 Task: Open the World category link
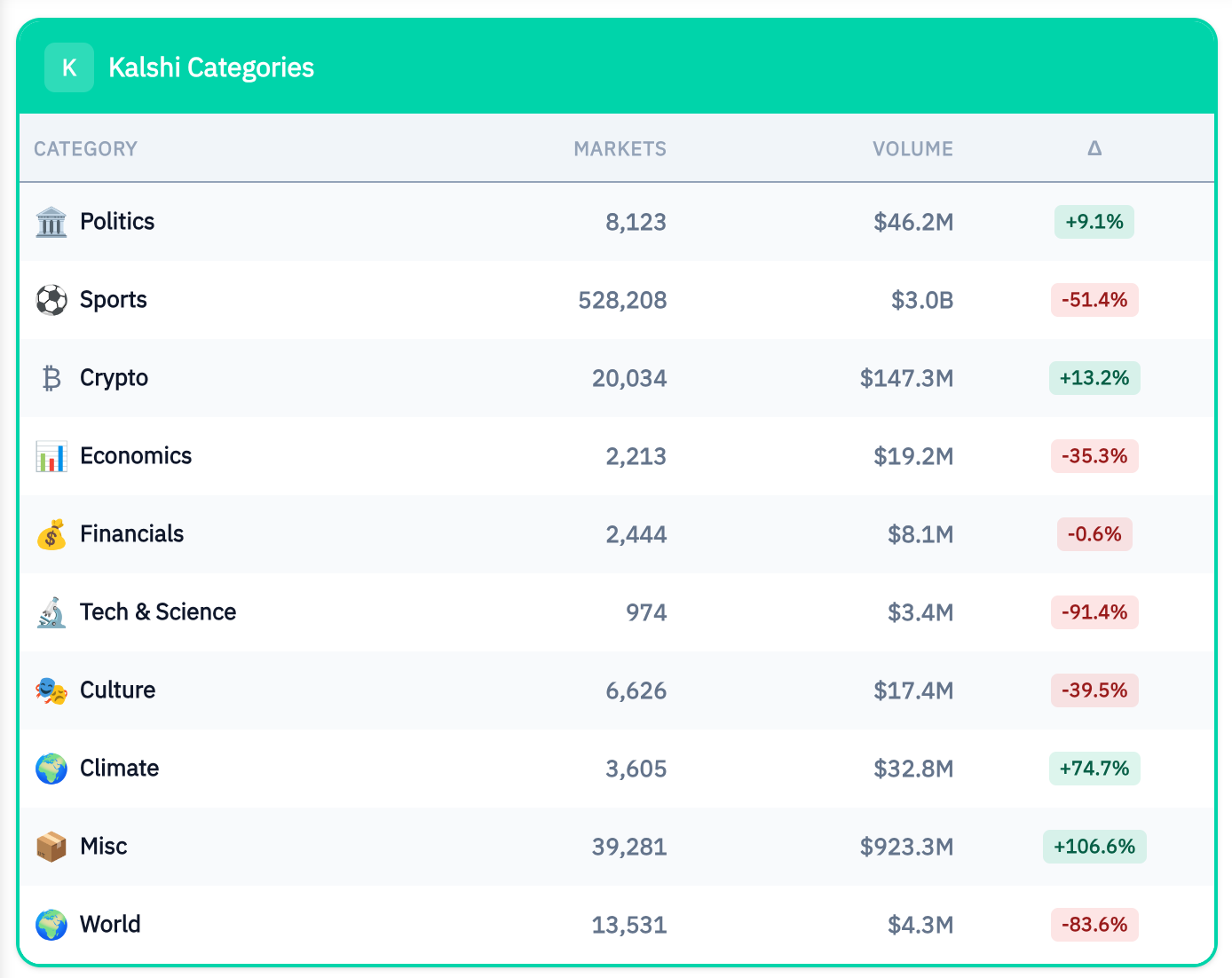[110, 925]
